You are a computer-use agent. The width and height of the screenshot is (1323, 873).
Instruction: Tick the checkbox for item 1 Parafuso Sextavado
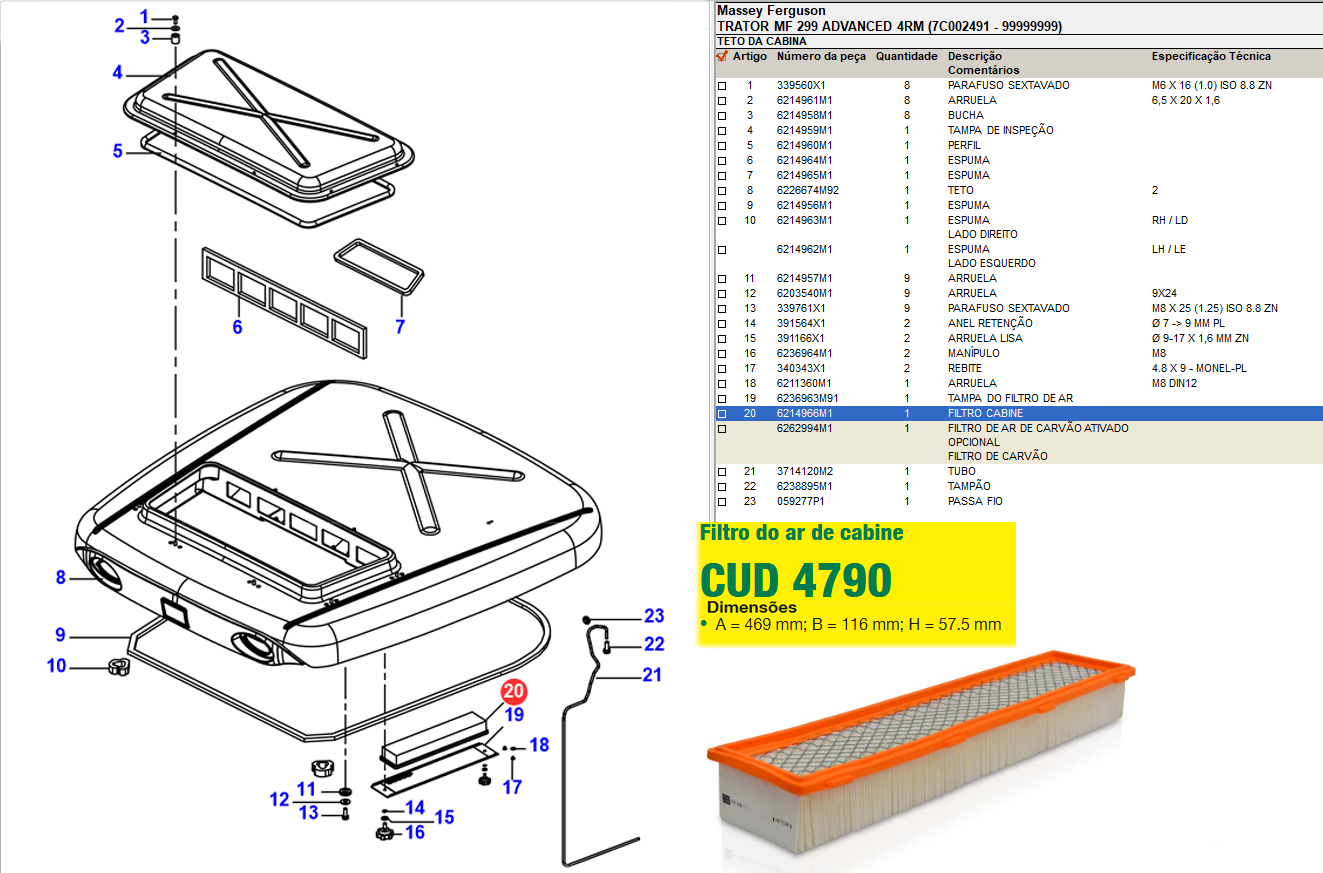point(722,86)
